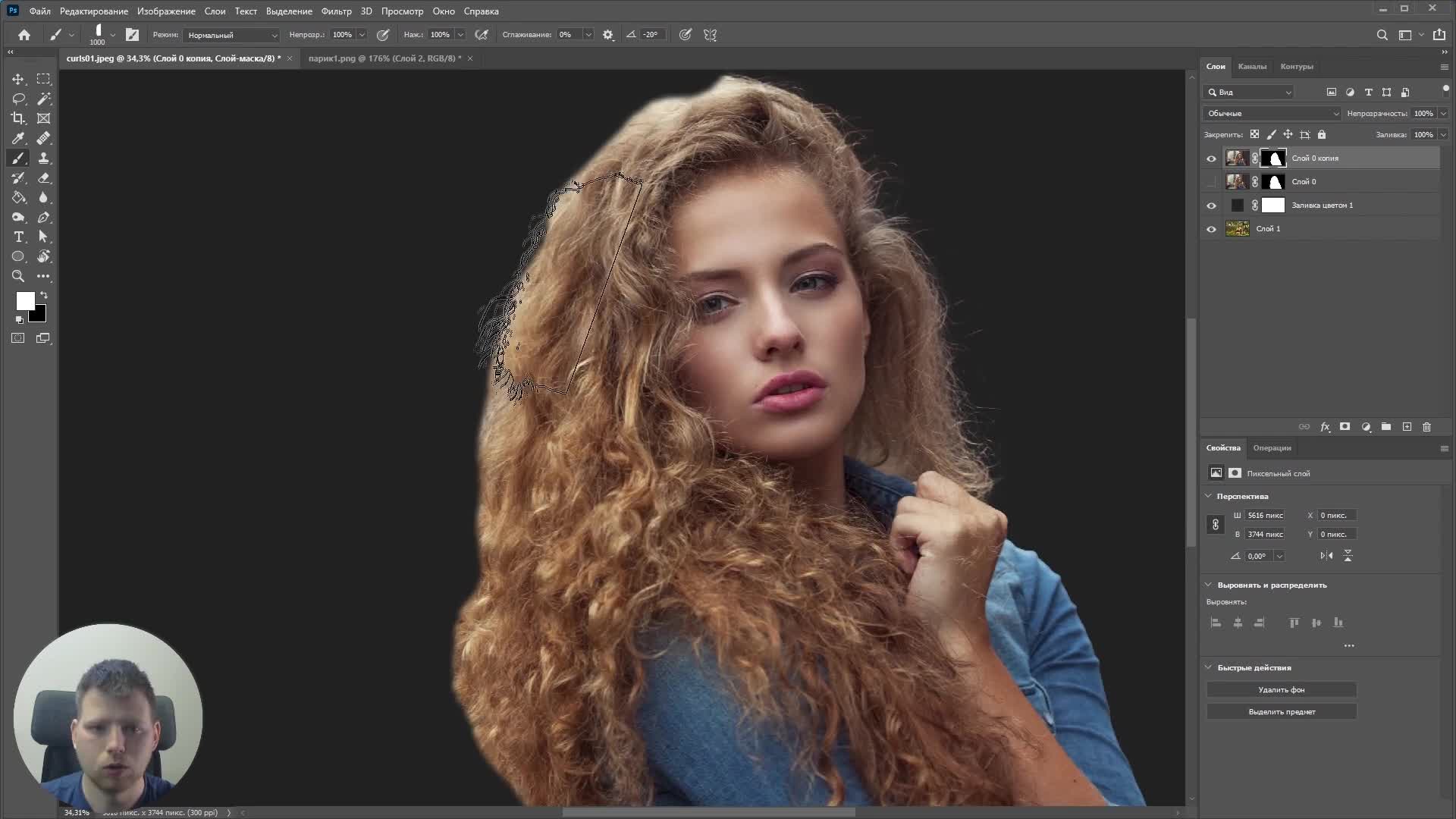Click the Удалить фон button
This screenshot has height=819, width=1456.
pyautogui.click(x=1281, y=689)
